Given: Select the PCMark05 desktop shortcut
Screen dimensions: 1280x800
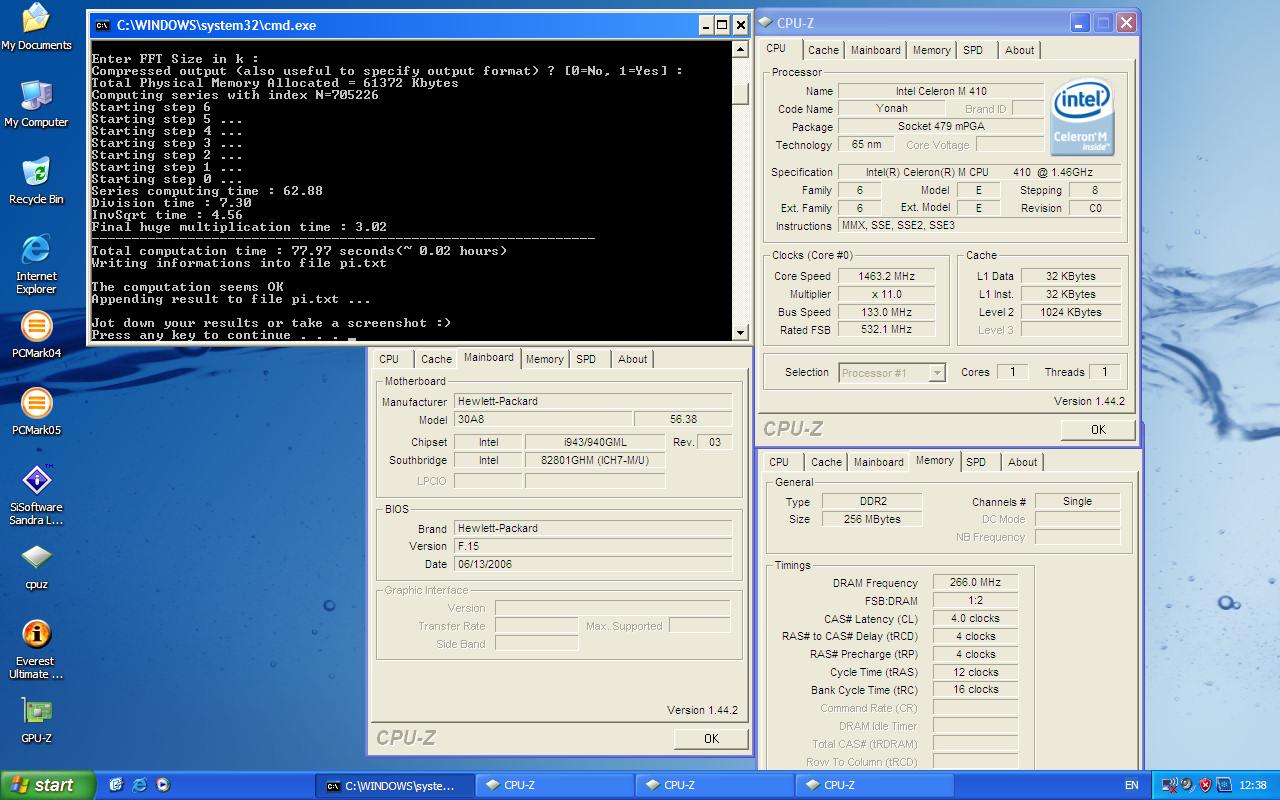Looking at the screenshot, I should pyautogui.click(x=36, y=412).
